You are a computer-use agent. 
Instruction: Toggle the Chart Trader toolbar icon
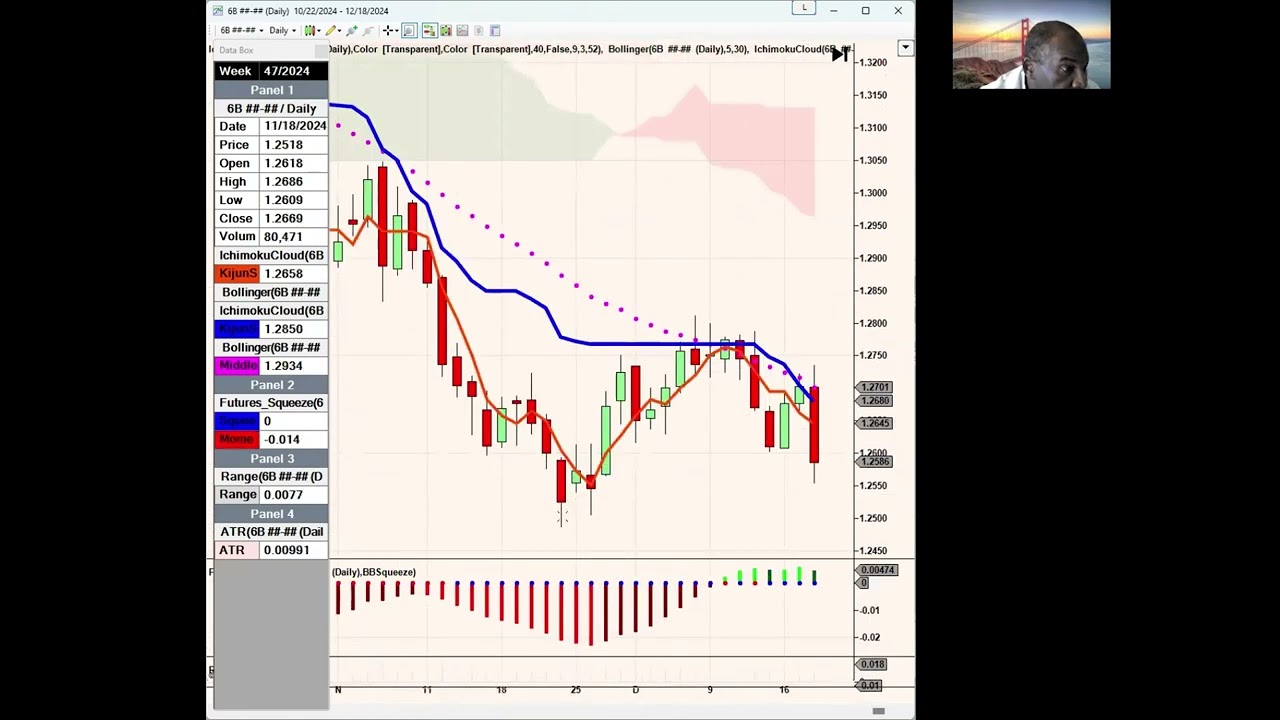446,30
